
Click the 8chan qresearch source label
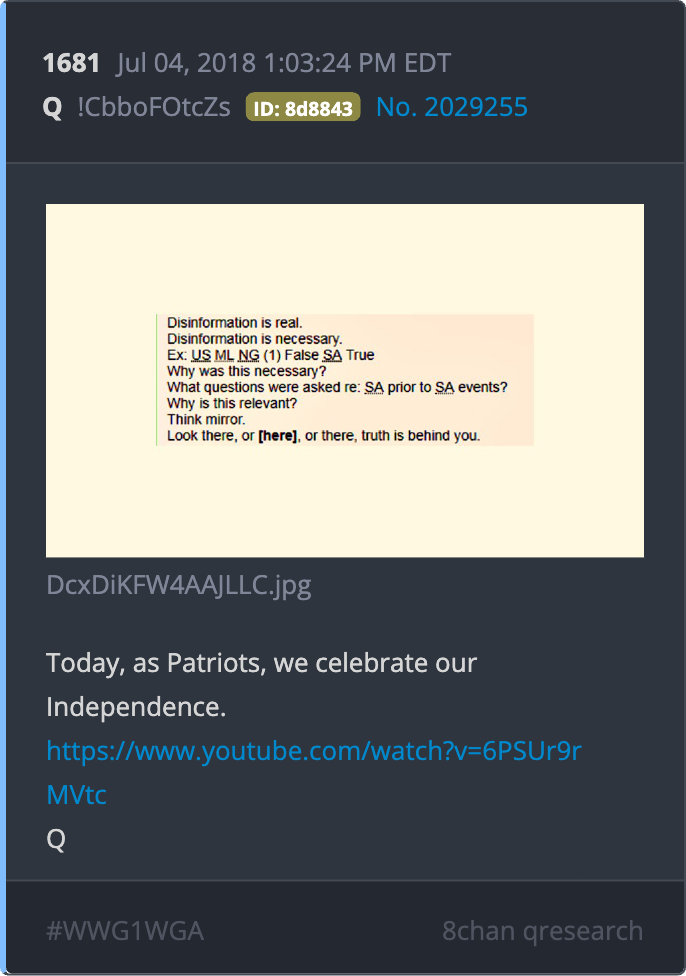[x=542, y=931]
